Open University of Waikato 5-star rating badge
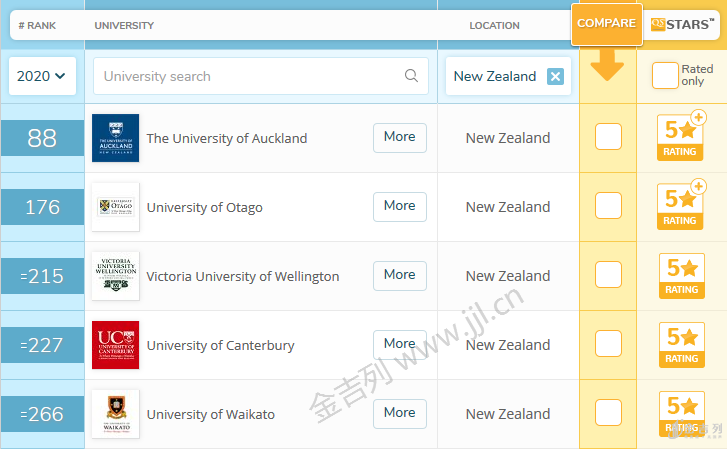 (x=682, y=414)
